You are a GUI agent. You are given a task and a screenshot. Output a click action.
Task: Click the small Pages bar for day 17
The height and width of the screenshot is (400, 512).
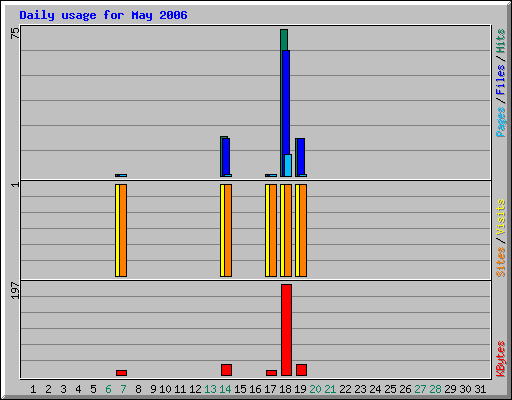273,175
